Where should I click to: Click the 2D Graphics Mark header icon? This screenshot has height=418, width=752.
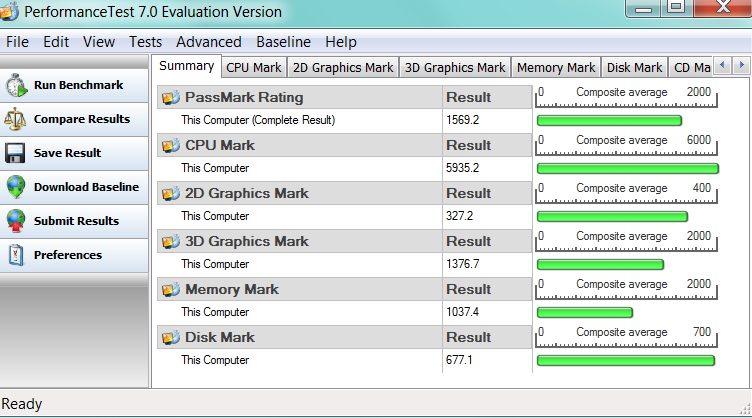[171, 193]
